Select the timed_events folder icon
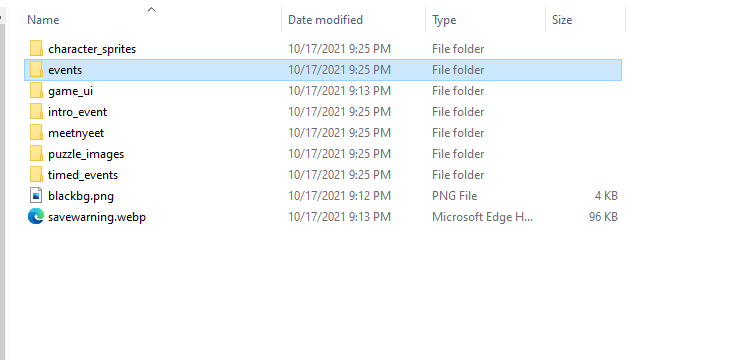 pyautogui.click(x=36, y=174)
